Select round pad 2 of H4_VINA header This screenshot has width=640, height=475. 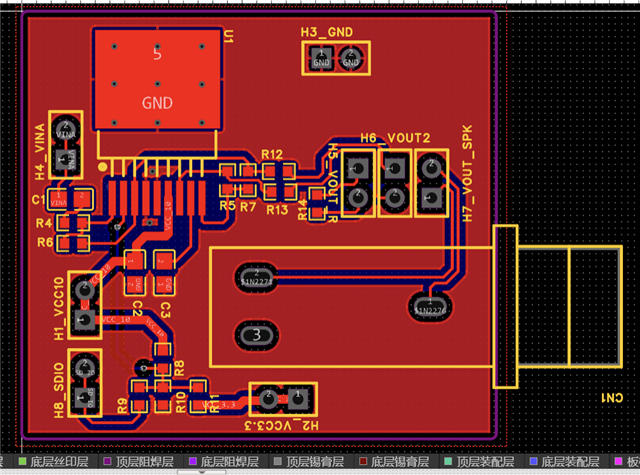(x=66, y=129)
